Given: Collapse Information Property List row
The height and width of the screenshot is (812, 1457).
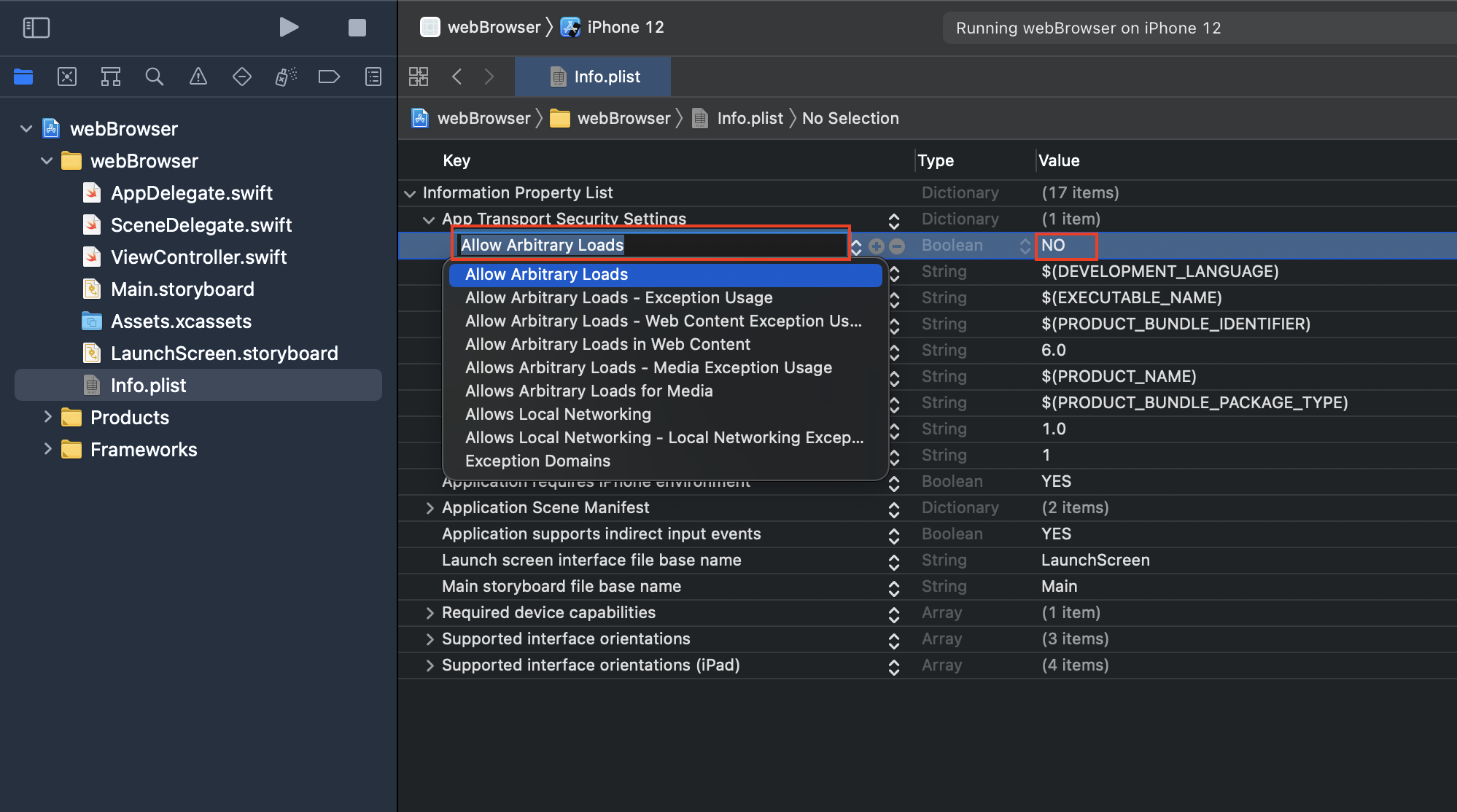Looking at the screenshot, I should (x=410, y=193).
